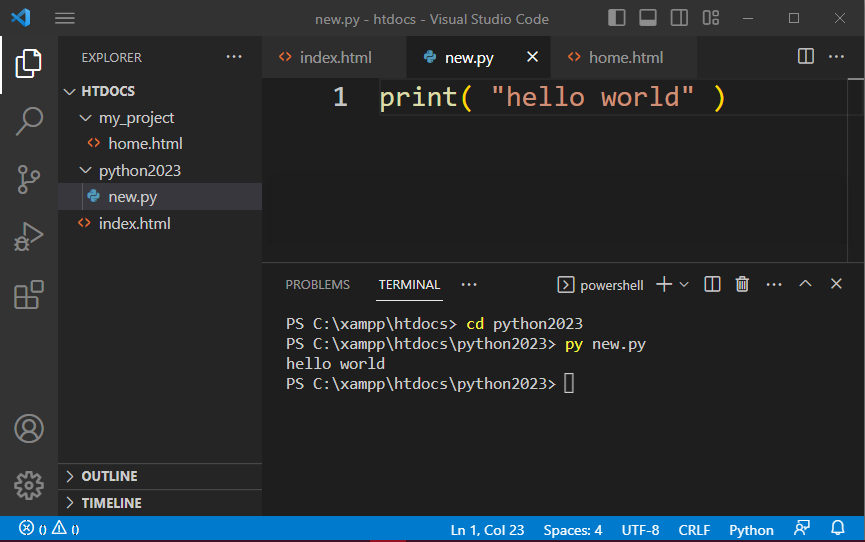Toggle the secondary sidebar layout button

679,18
